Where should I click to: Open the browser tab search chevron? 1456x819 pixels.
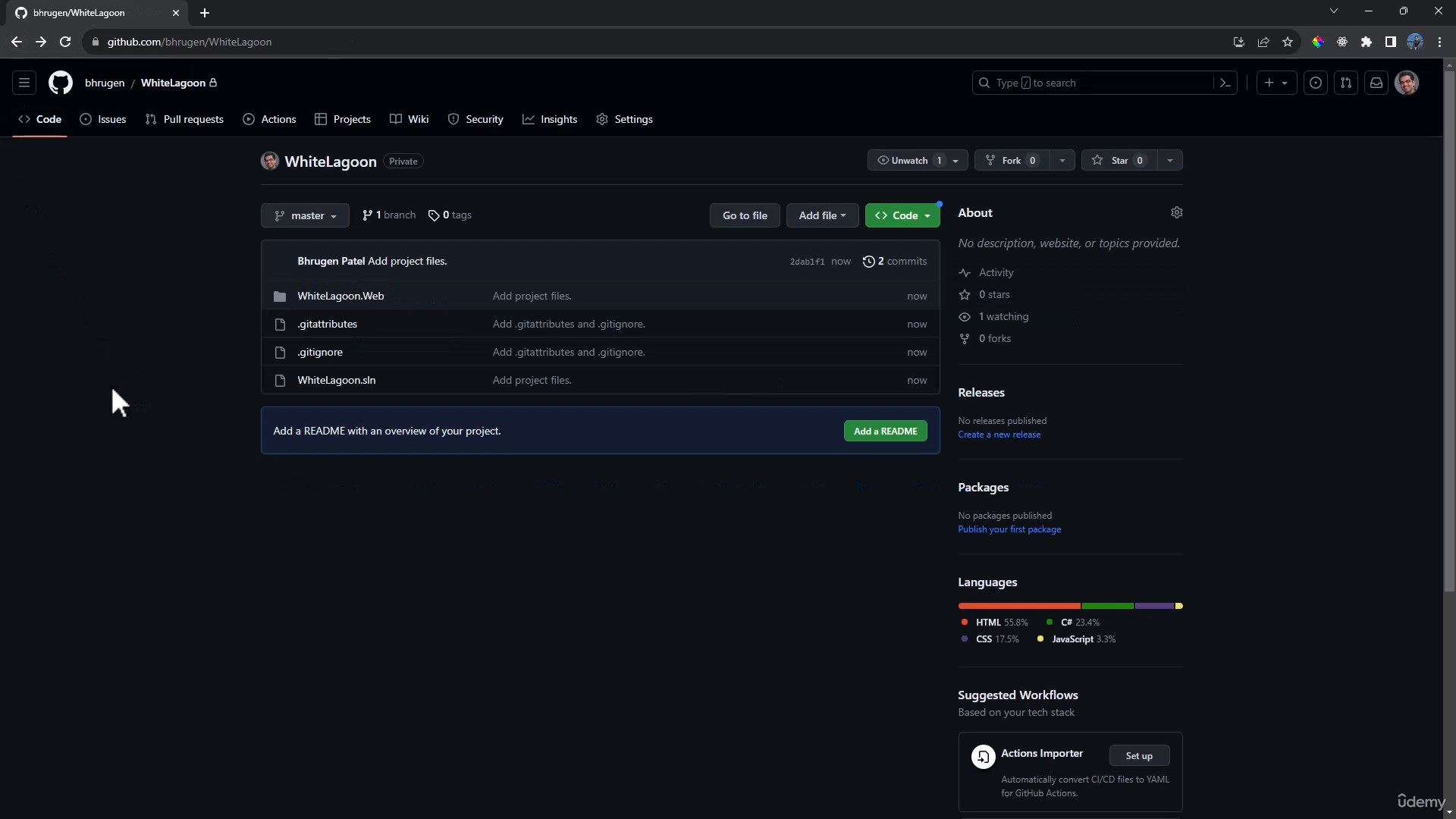point(1334,11)
